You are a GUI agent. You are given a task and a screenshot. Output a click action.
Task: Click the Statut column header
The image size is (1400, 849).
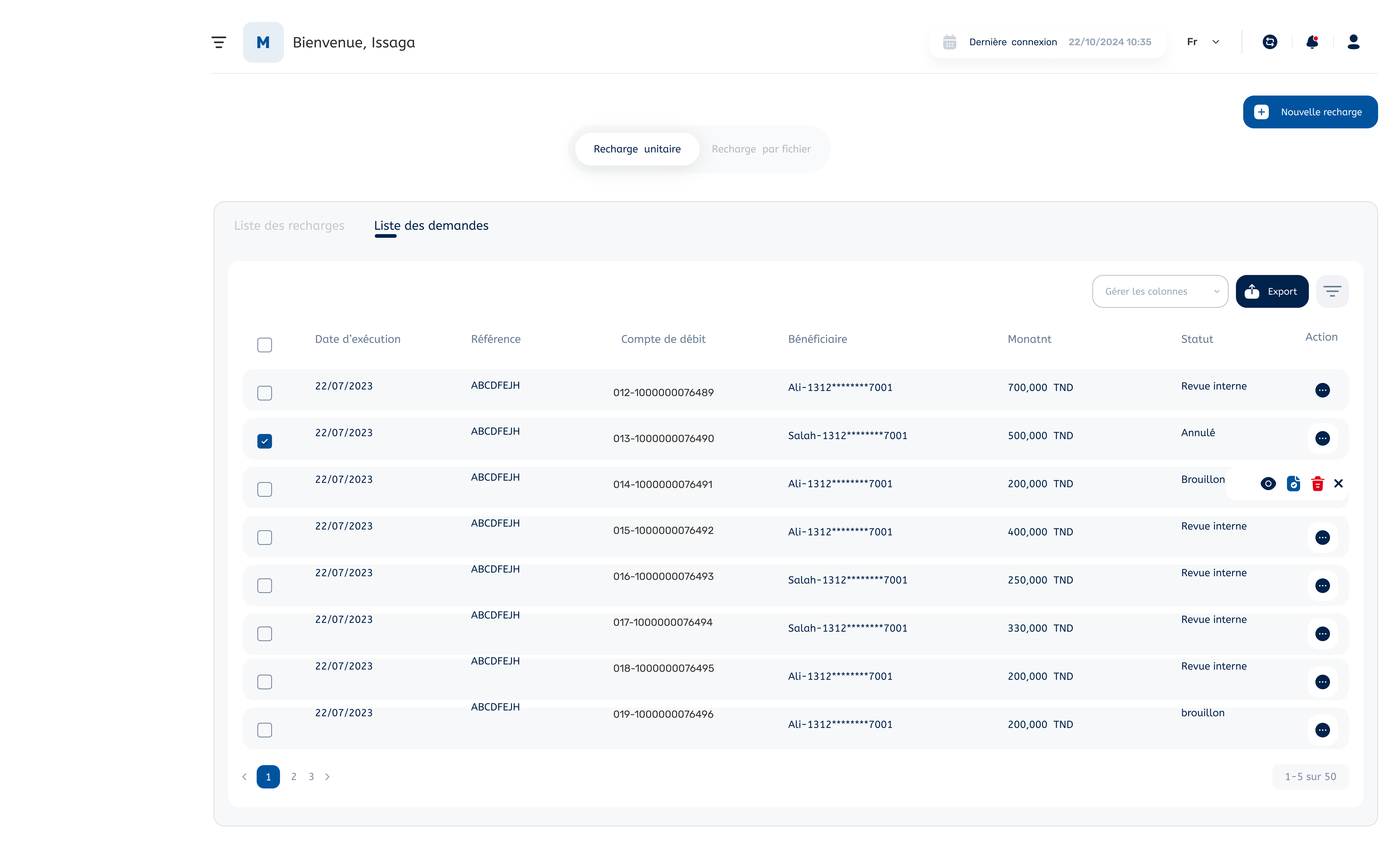[1197, 339]
